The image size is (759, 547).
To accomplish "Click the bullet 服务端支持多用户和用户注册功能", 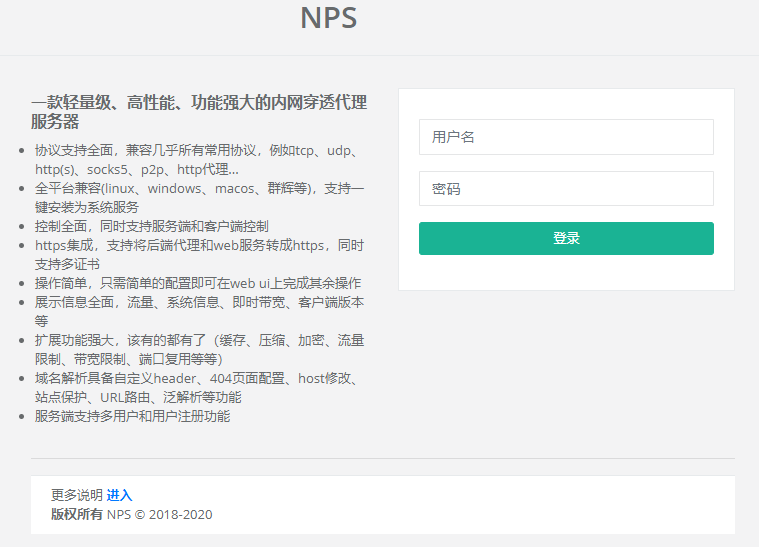I will pyautogui.click(x=133, y=416).
